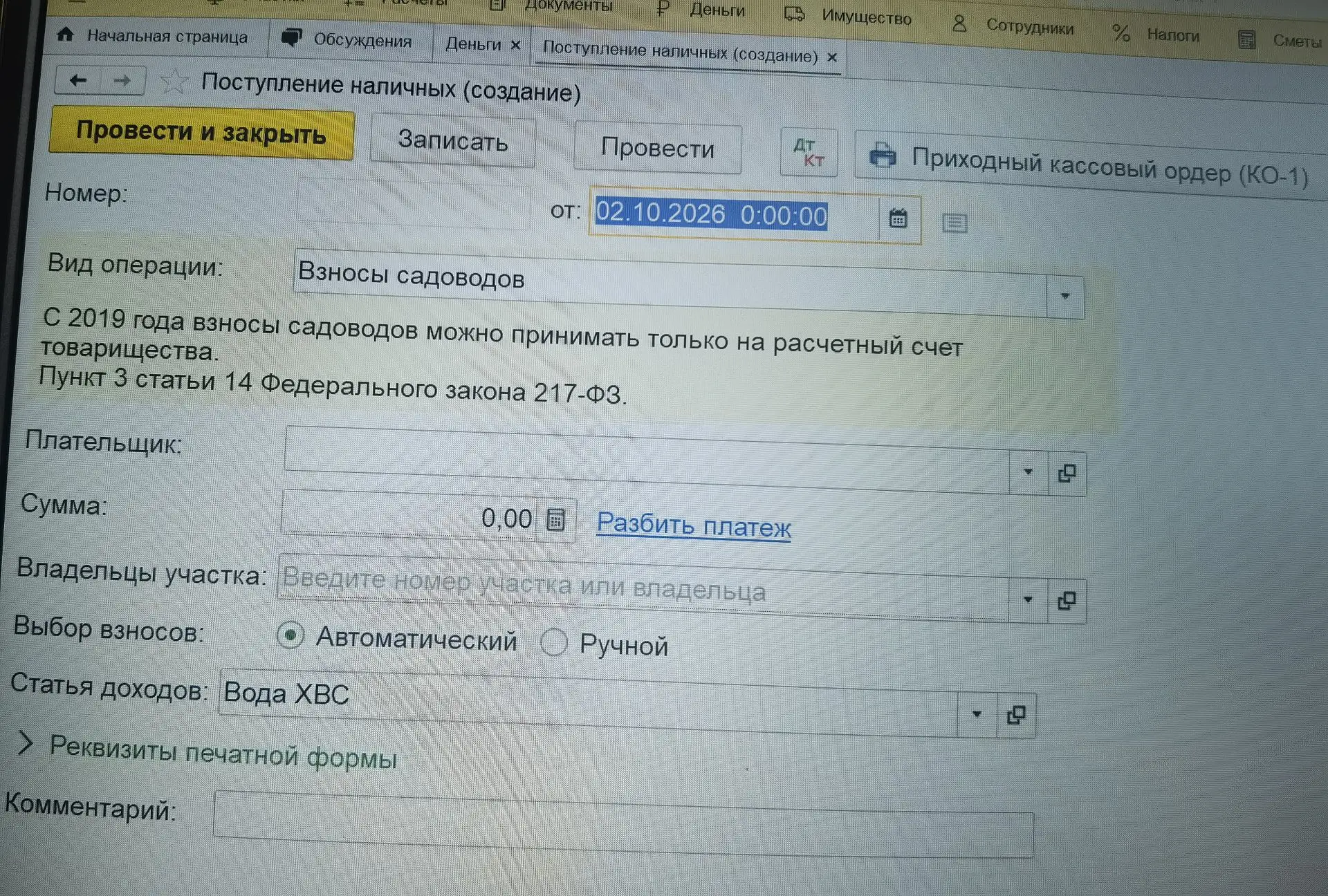1328x896 pixels.
Task: Open calculator icon in Сумма field
Action: tap(556, 519)
